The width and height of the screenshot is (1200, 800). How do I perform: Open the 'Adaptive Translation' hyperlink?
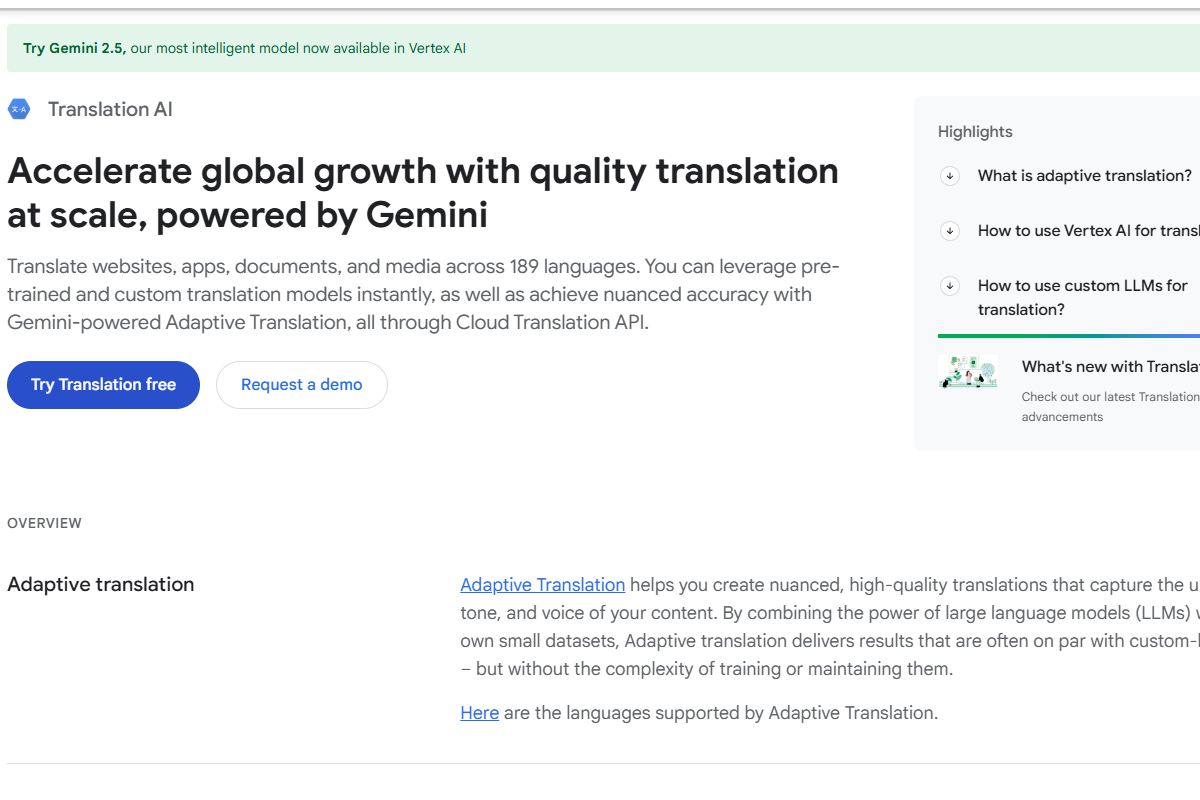coord(543,585)
